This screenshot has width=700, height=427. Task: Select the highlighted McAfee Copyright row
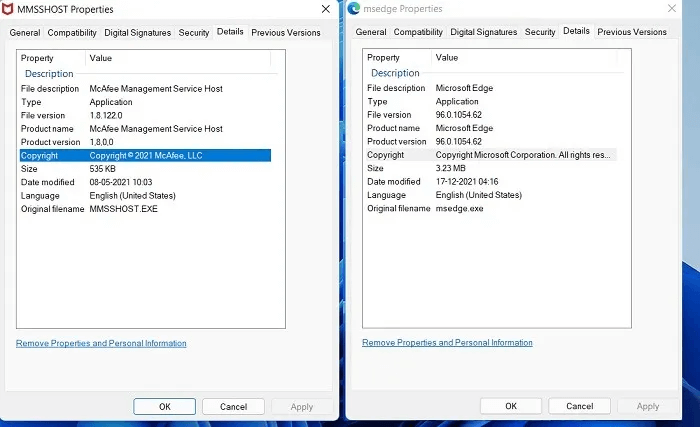point(144,156)
